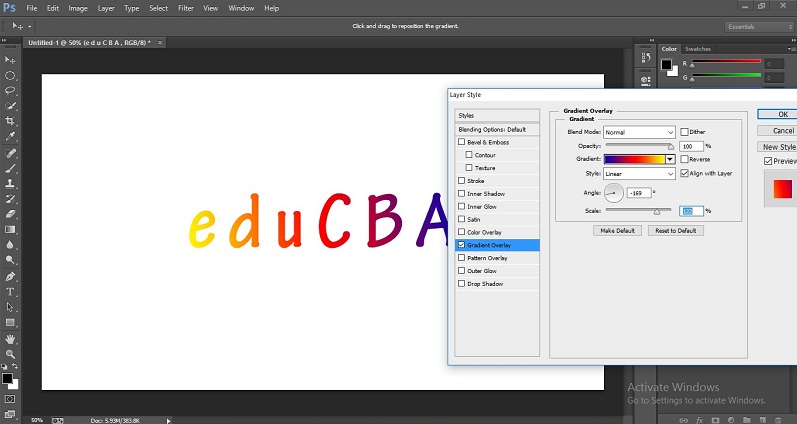797x424 pixels.
Task: Switch to the Swatches tab
Action: coord(698,49)
